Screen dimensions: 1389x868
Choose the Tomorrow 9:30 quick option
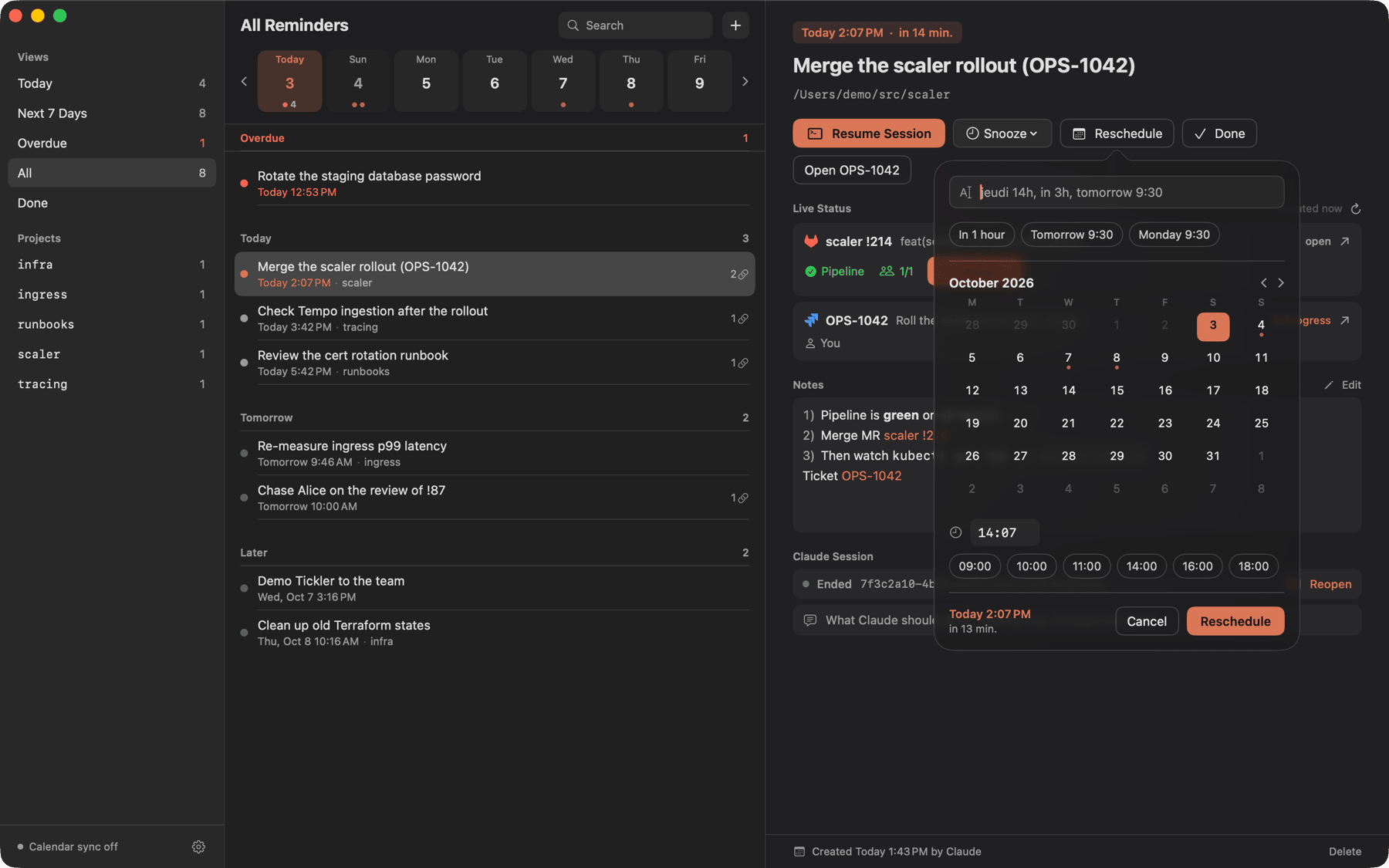click(x=1072, y=235)
